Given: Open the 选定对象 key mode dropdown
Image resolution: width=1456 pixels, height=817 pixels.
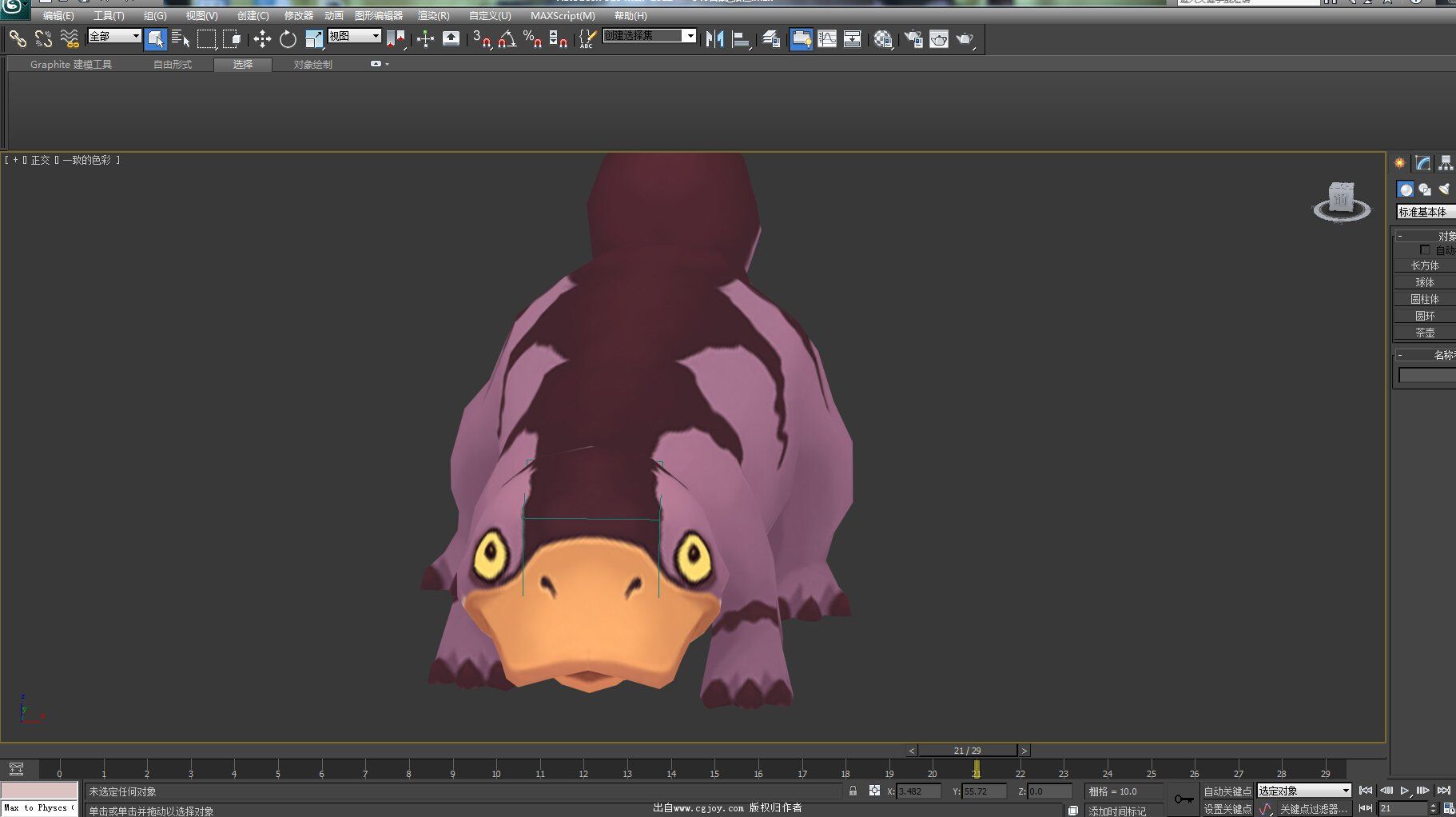Looking at the screenshot, I should (x=1304, y=791).
